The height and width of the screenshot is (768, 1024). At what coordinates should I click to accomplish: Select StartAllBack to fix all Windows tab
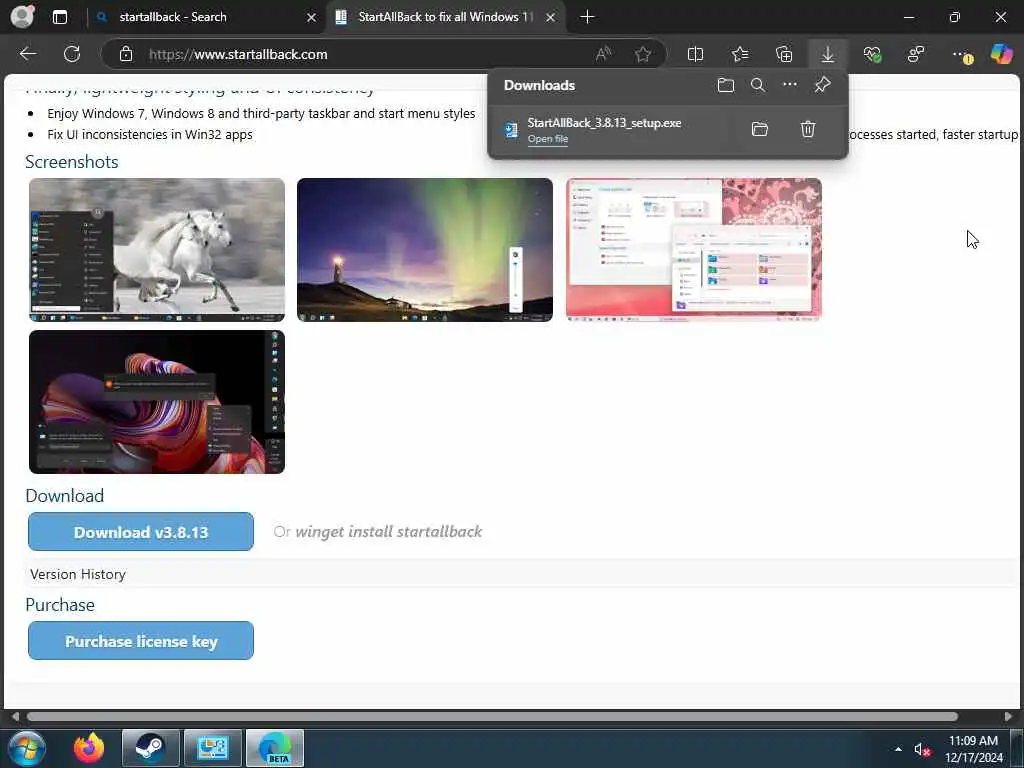click(446, 17)
